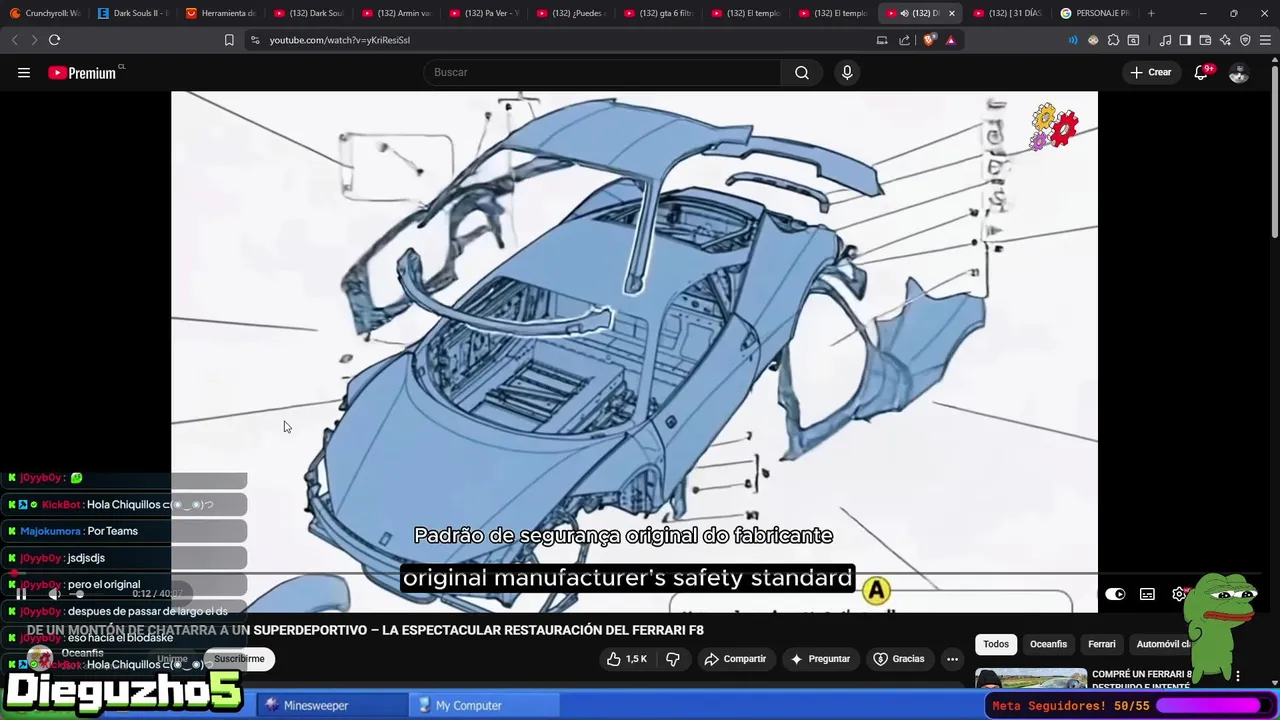1280x720 pixels.
Task: Select Ferrari filter chip
Action: [1101, 644]
